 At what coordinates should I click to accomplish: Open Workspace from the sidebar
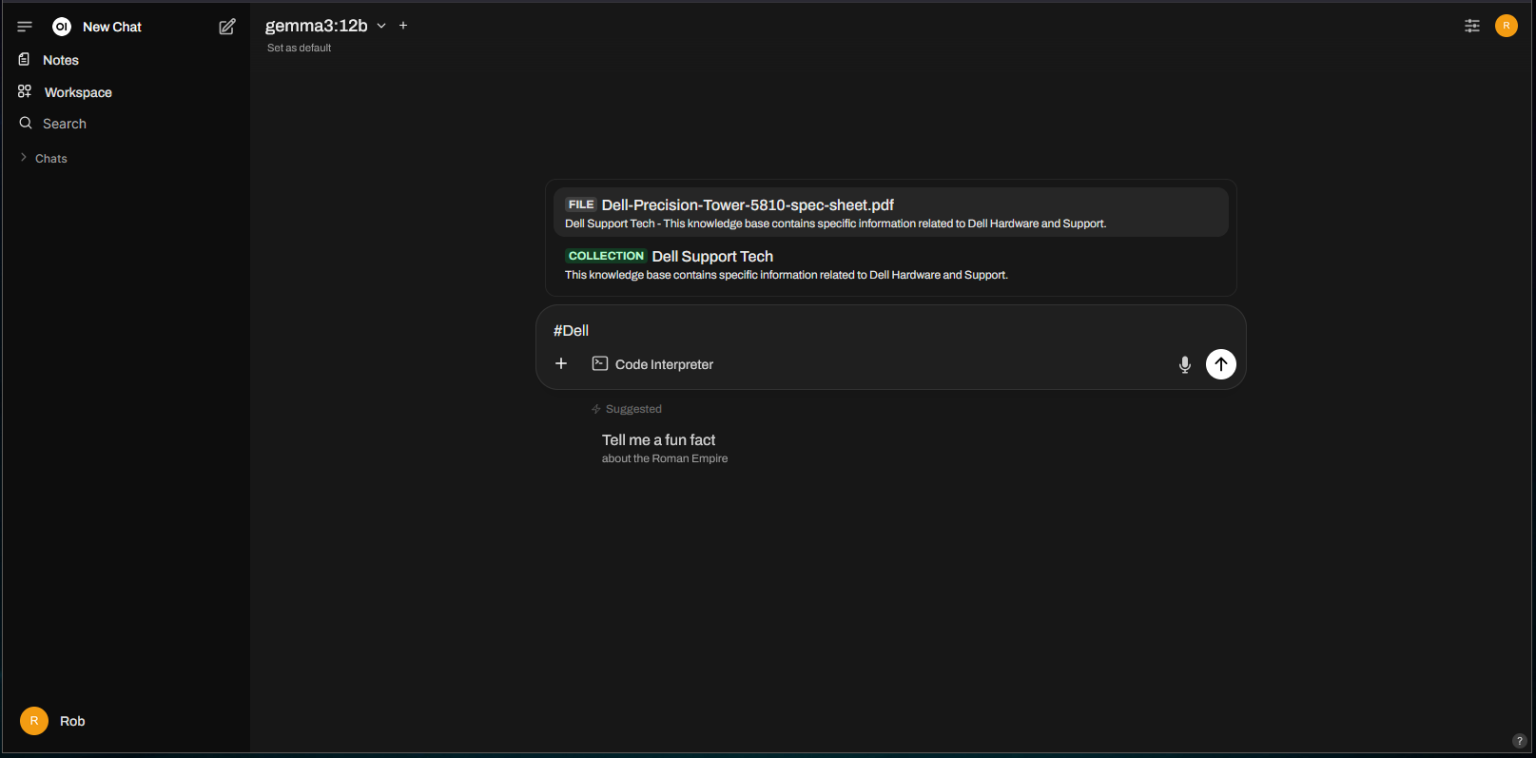point(77,92)
